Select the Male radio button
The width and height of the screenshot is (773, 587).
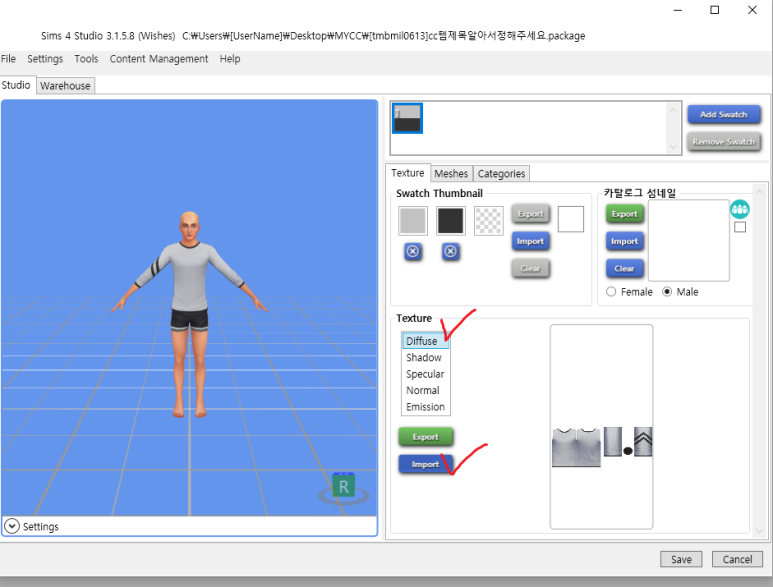(x=667, y=292)
